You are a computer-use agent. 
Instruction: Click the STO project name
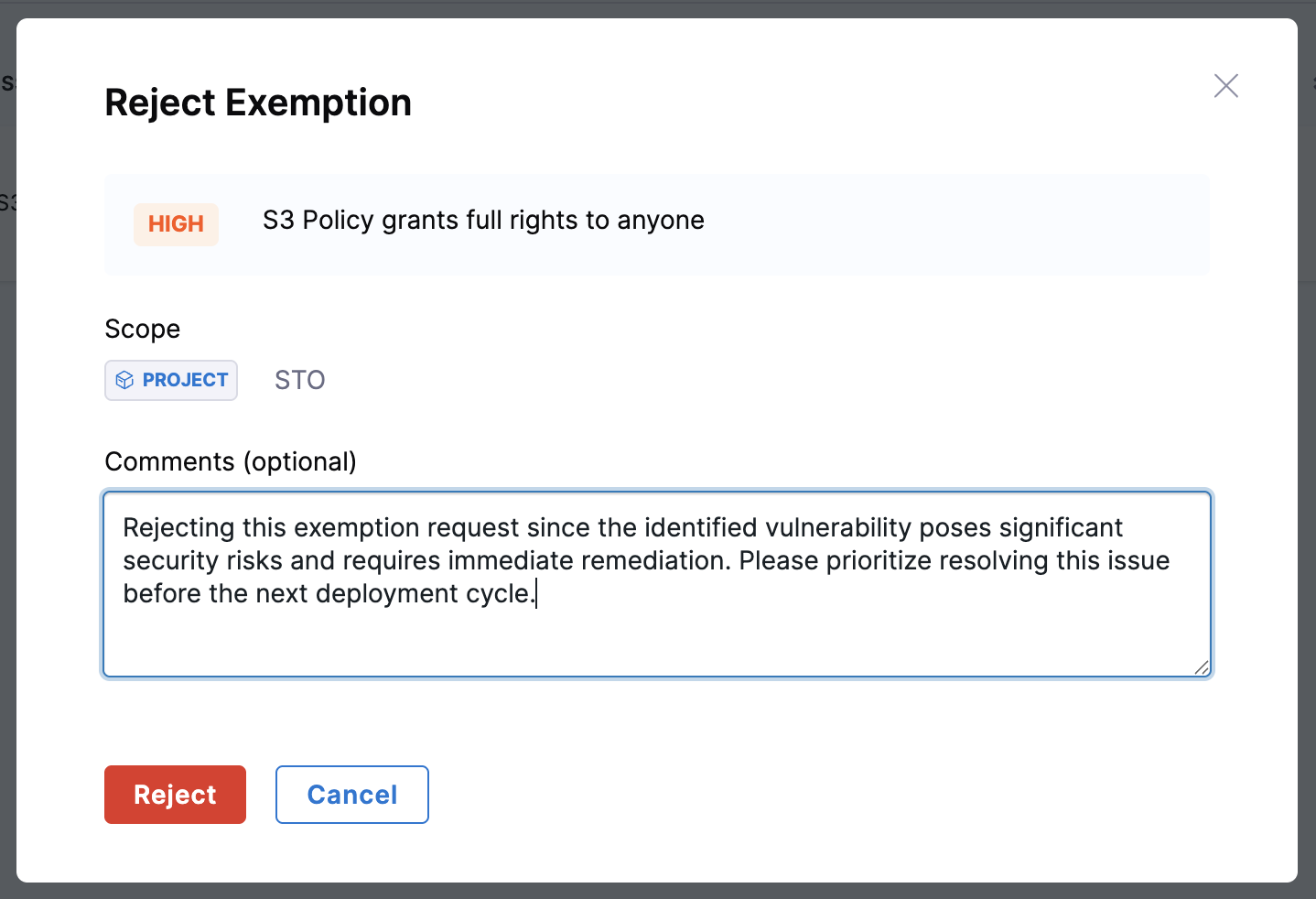tap(299, 381)
